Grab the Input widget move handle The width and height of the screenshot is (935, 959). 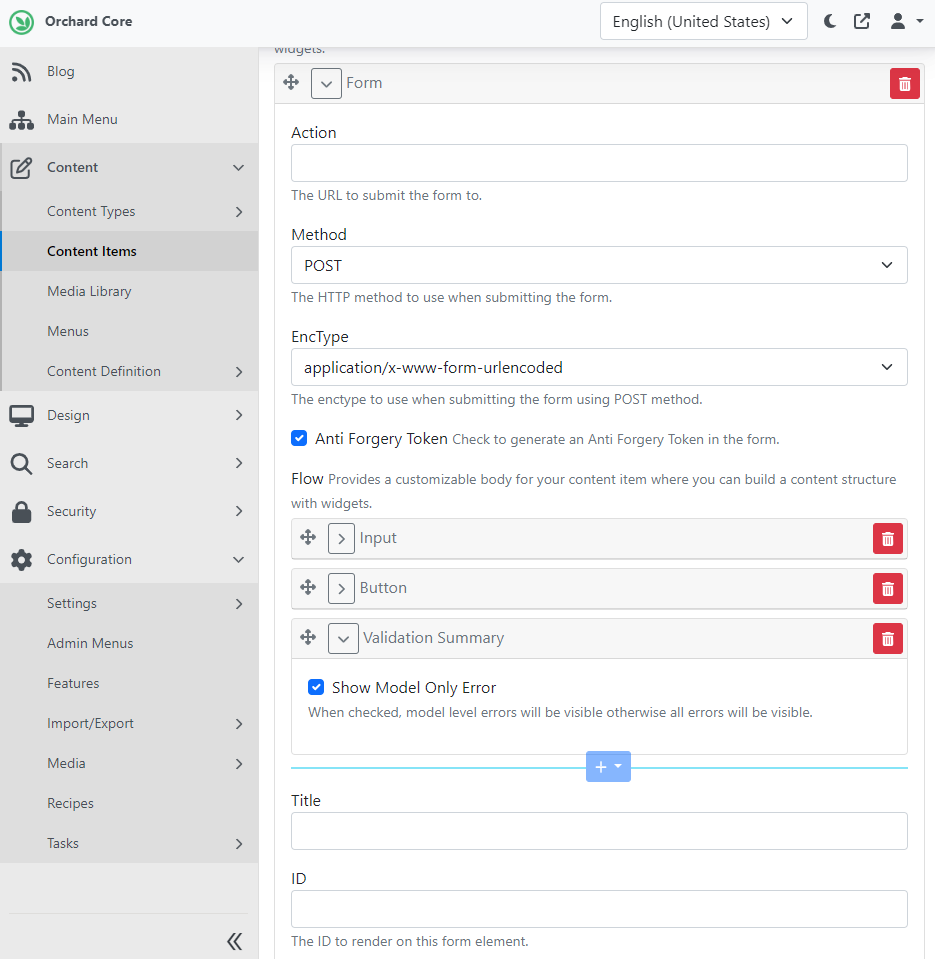tap(308, 538)
